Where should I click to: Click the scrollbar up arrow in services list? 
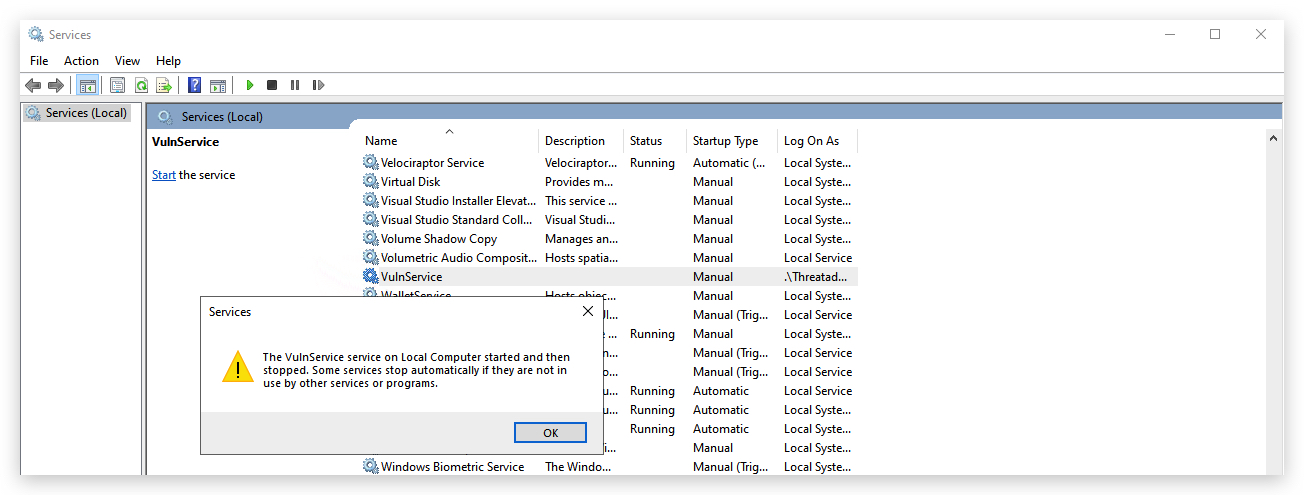(1273, 138)
